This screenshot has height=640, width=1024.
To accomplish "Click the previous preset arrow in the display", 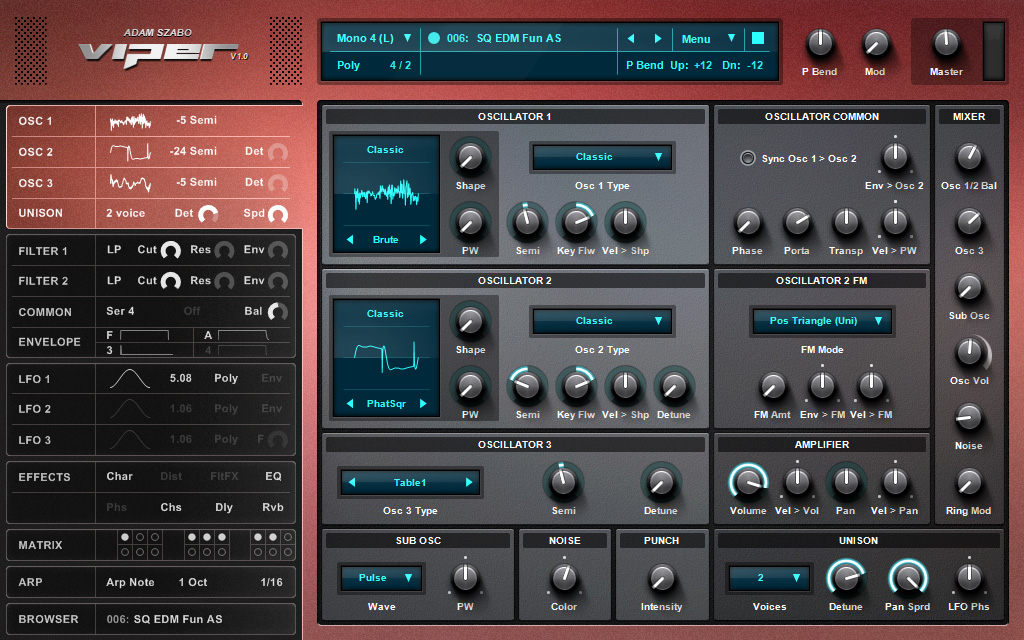I will 630,39.
